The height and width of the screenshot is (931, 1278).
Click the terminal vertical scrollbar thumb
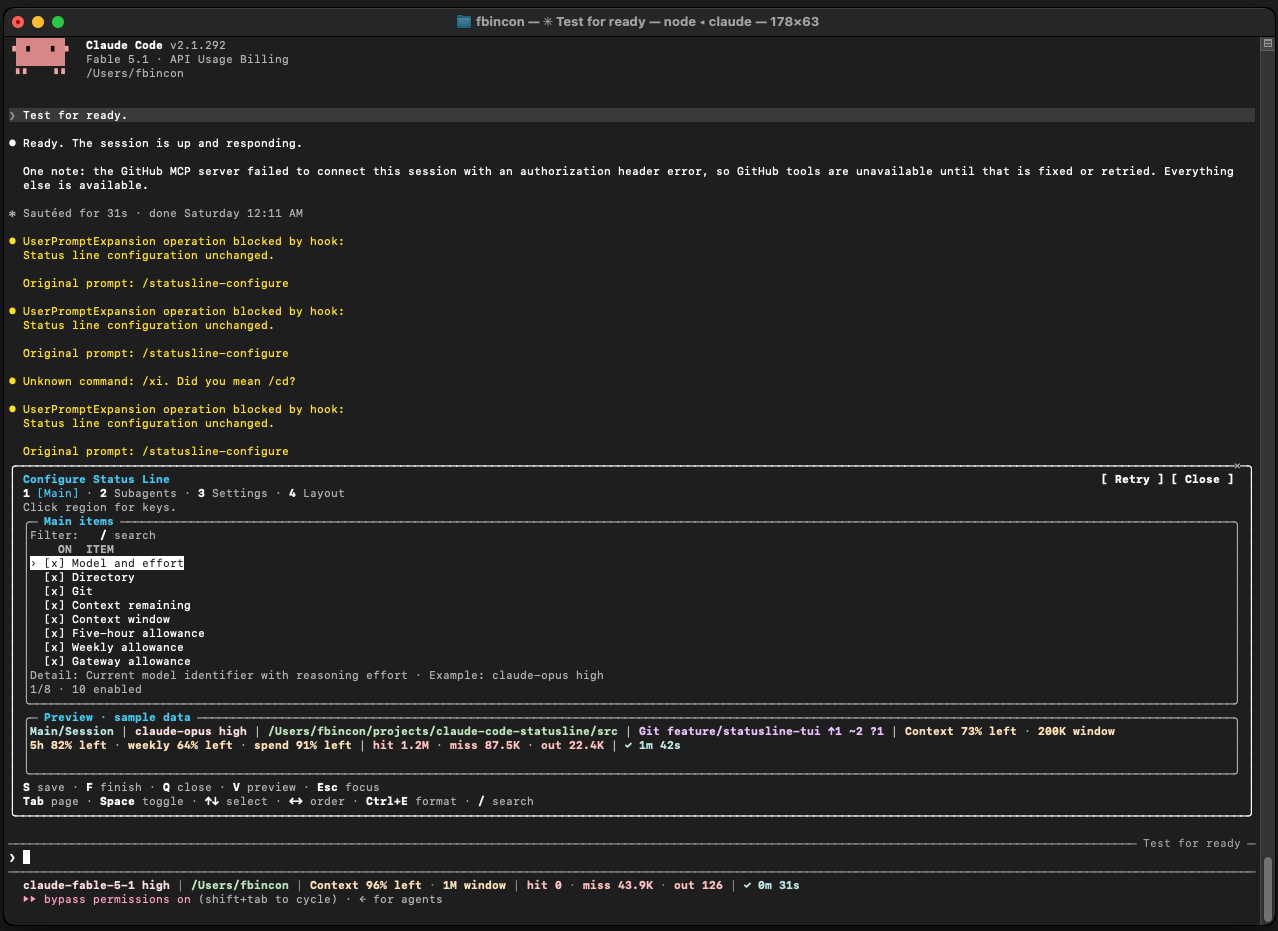coord(1269,887)
